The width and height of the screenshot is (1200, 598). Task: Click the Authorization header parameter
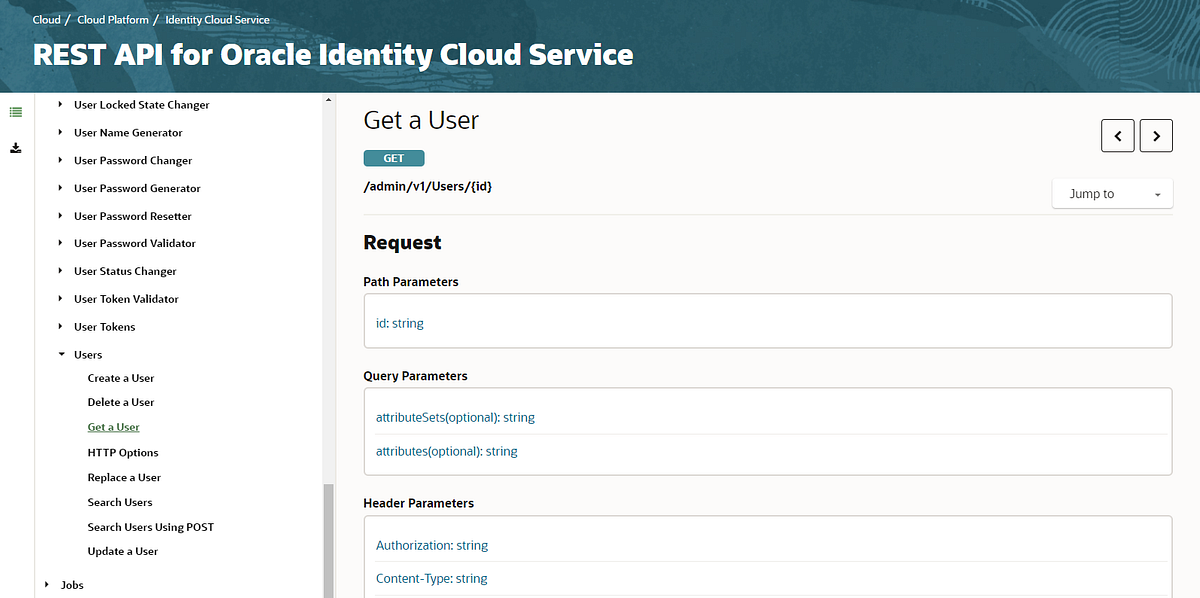(x=432, y=545)
